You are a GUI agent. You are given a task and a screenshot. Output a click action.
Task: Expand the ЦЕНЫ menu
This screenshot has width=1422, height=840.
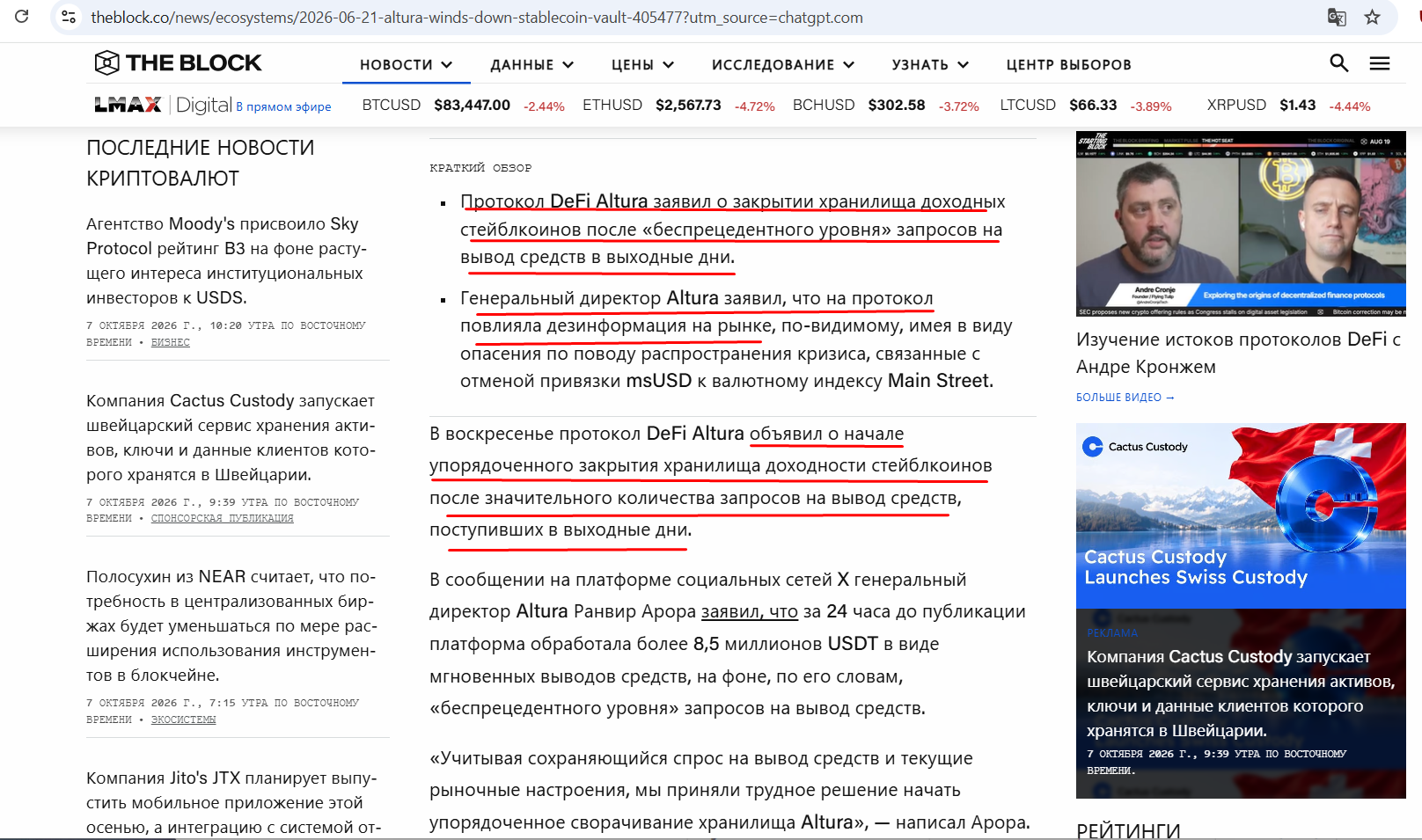tap(642, 65)
